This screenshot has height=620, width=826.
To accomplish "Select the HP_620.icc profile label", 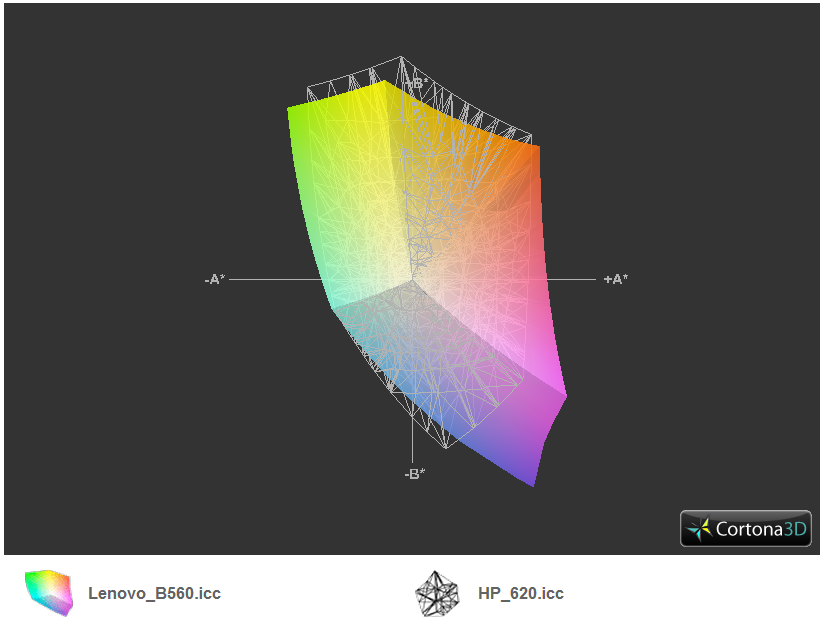I will pos(521,594).
